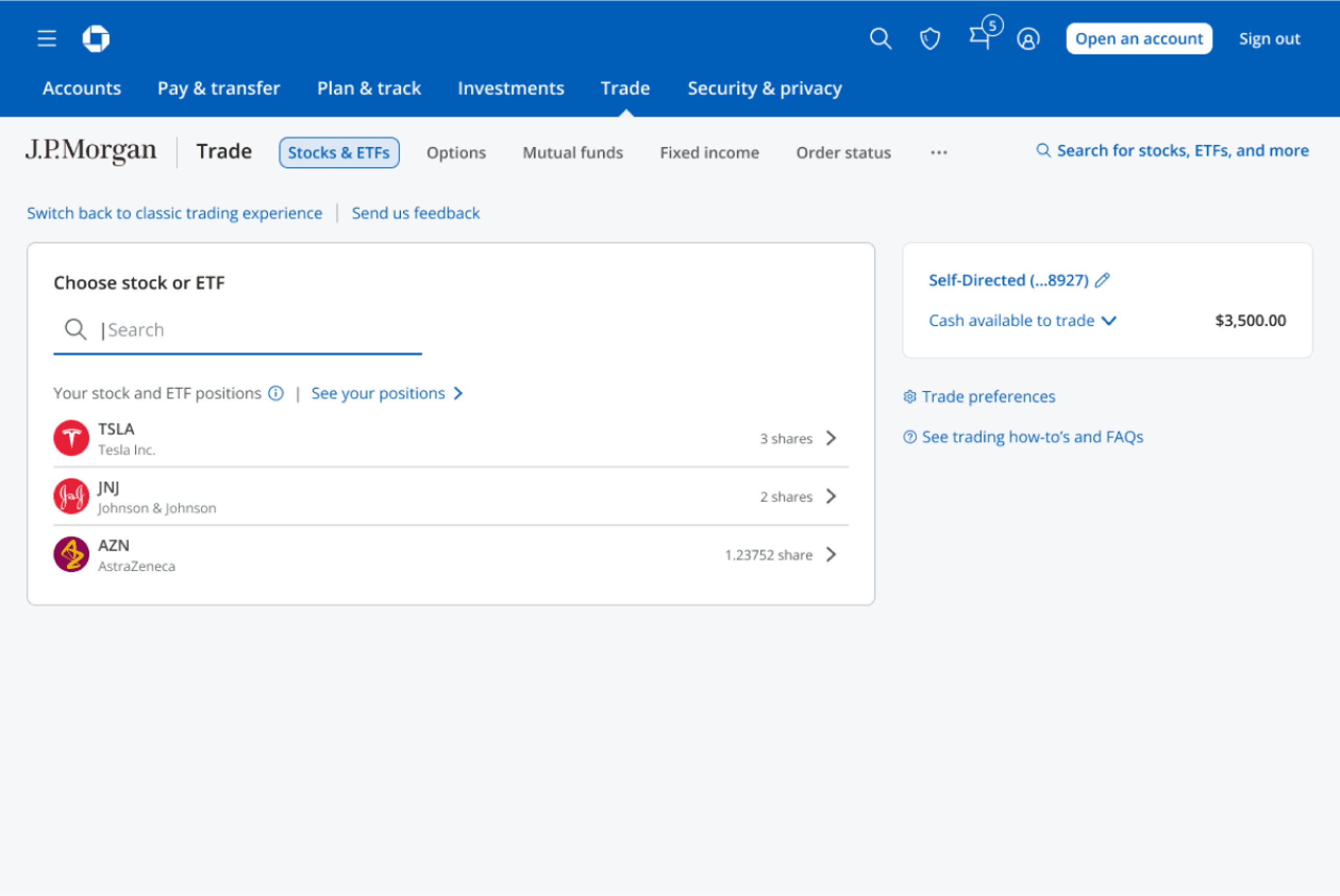Open the search magnifier in header

point(880,39)
